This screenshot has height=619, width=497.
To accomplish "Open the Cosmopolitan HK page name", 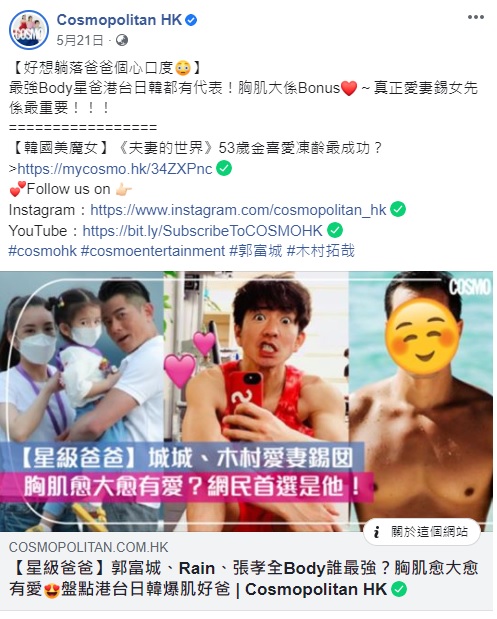I will click(119, 20).
